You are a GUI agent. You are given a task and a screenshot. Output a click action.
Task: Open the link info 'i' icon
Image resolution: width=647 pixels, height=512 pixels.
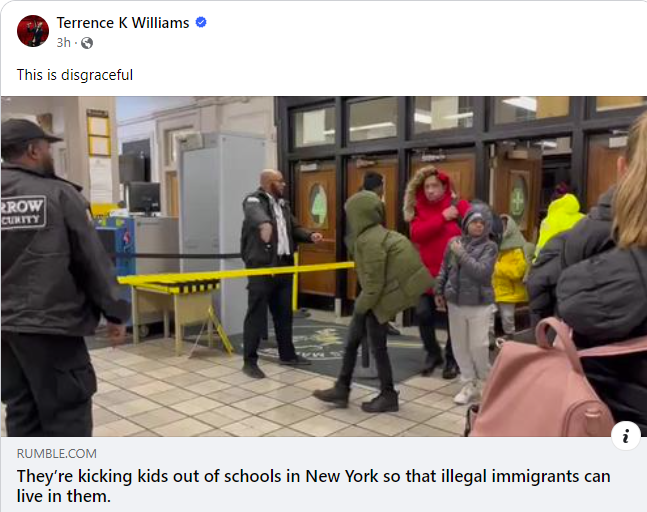626,436
